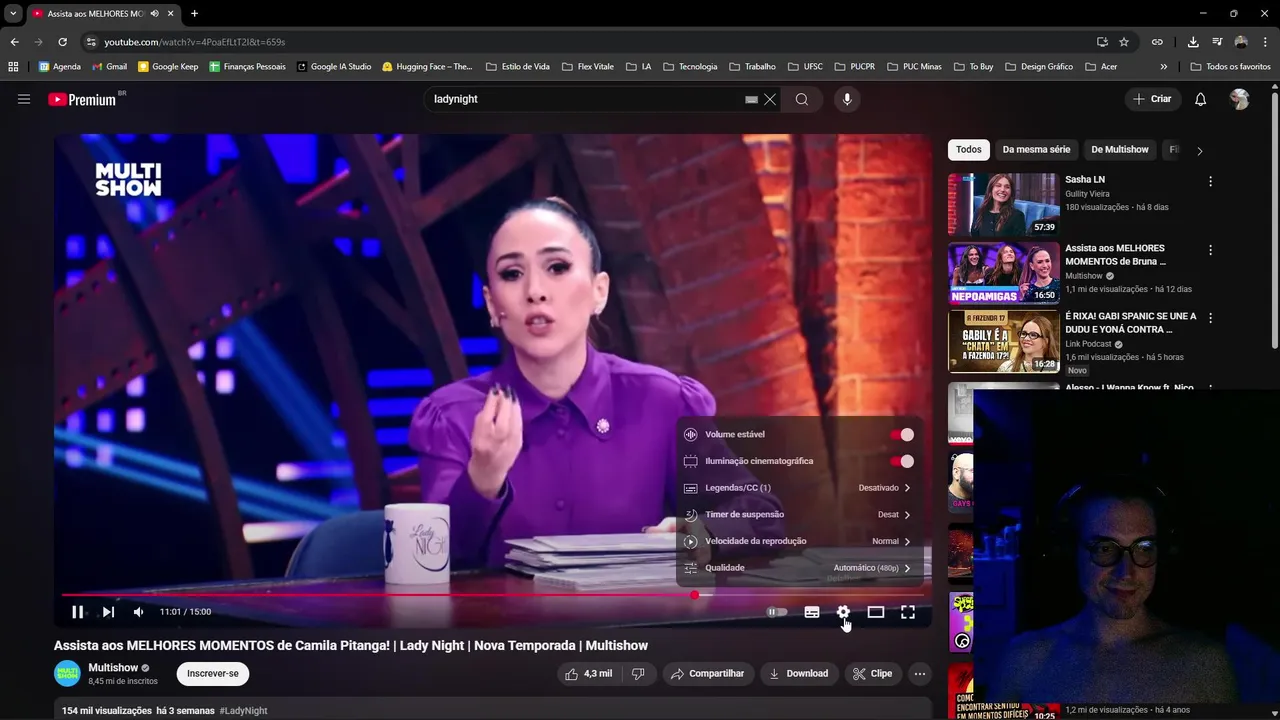The height and width of the screenshot is (720, 1280).
Task: Open Chrome downloads icon
Action: coord(1193,42)
